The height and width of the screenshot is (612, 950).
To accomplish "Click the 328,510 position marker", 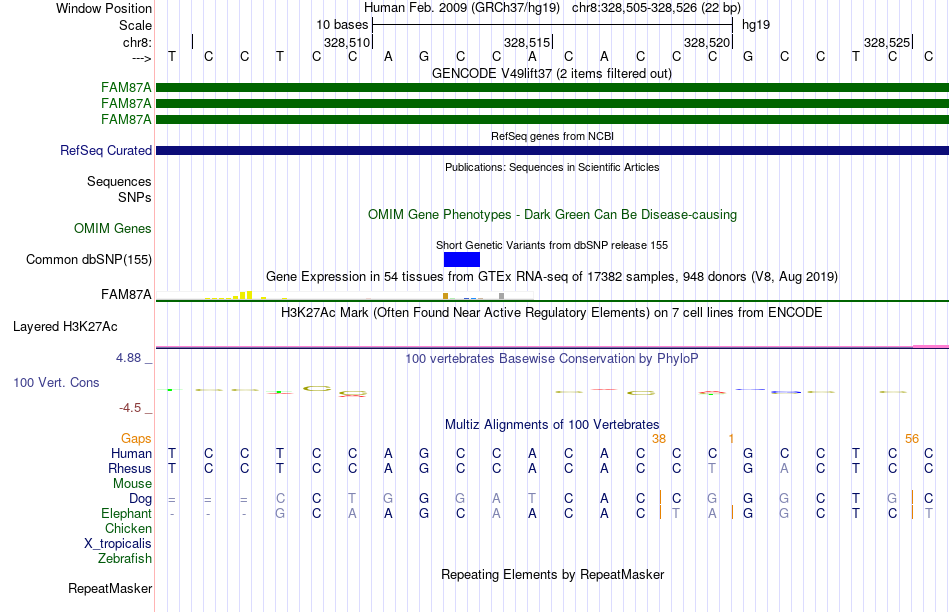I will coord(347,42).
